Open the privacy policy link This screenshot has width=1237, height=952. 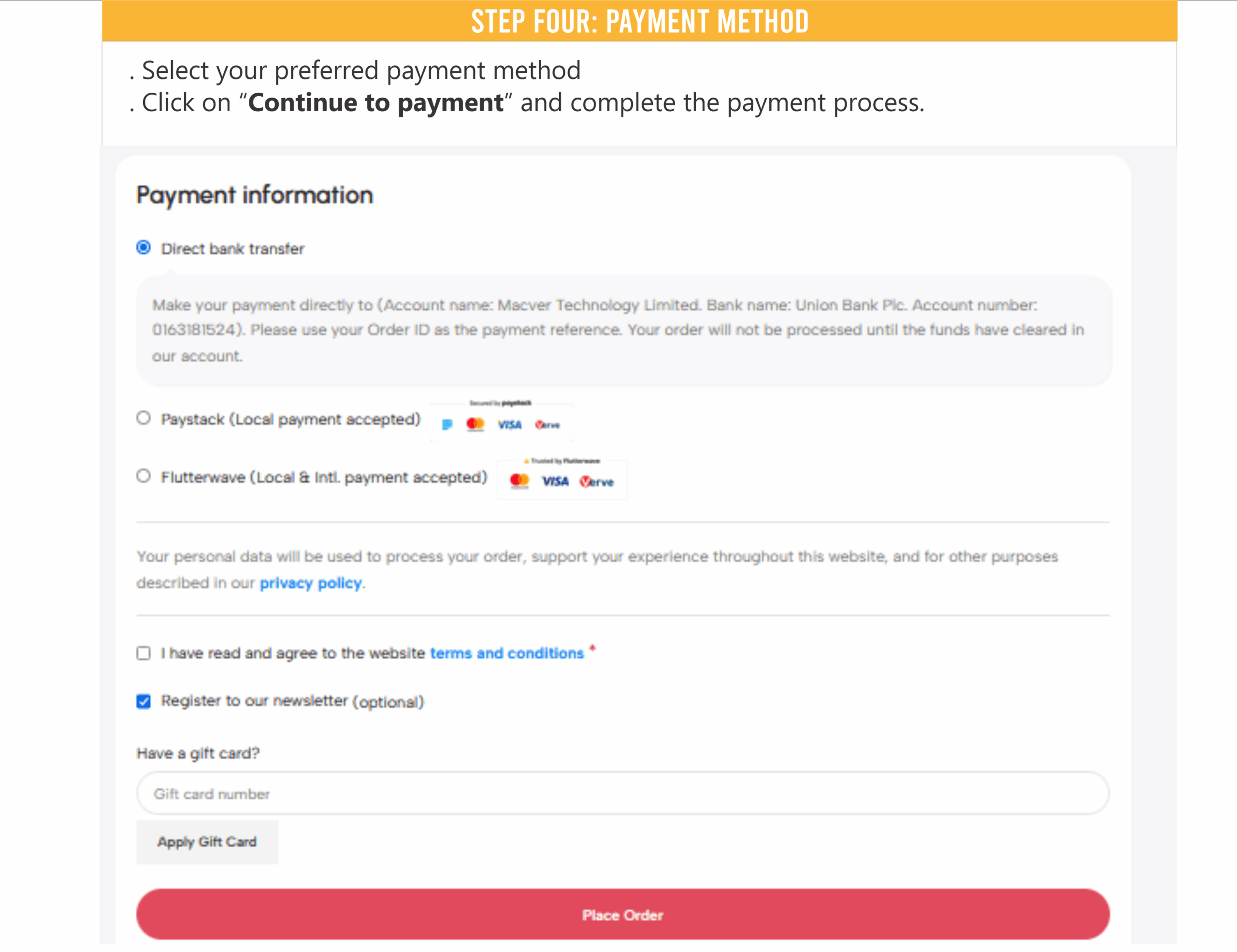[x=310, y=583]
